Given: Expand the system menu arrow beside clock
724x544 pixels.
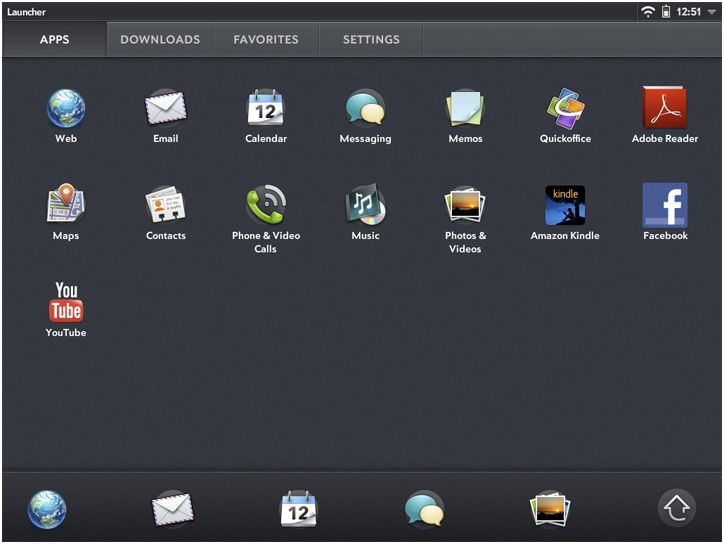Looking at the screenshot, I should coord(712,12).
